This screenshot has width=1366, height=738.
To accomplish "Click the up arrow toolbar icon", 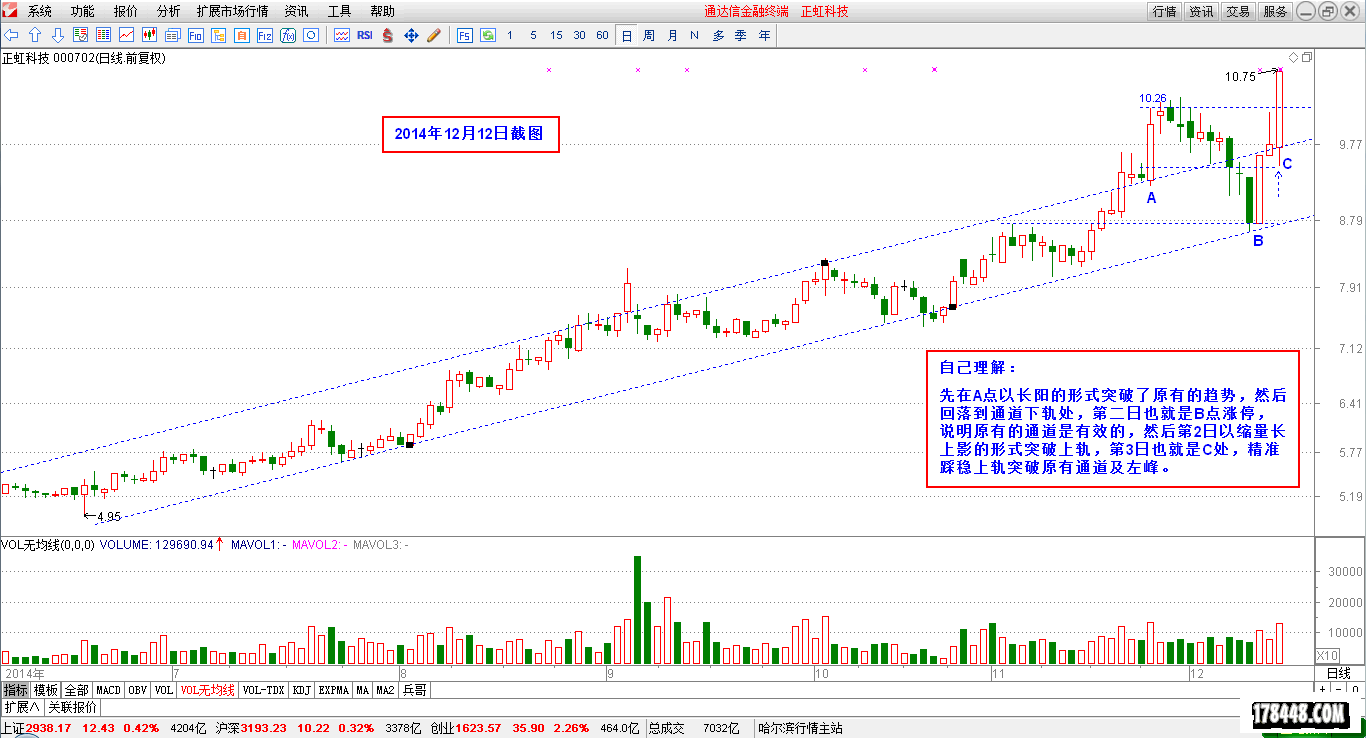I will (35, 35).
